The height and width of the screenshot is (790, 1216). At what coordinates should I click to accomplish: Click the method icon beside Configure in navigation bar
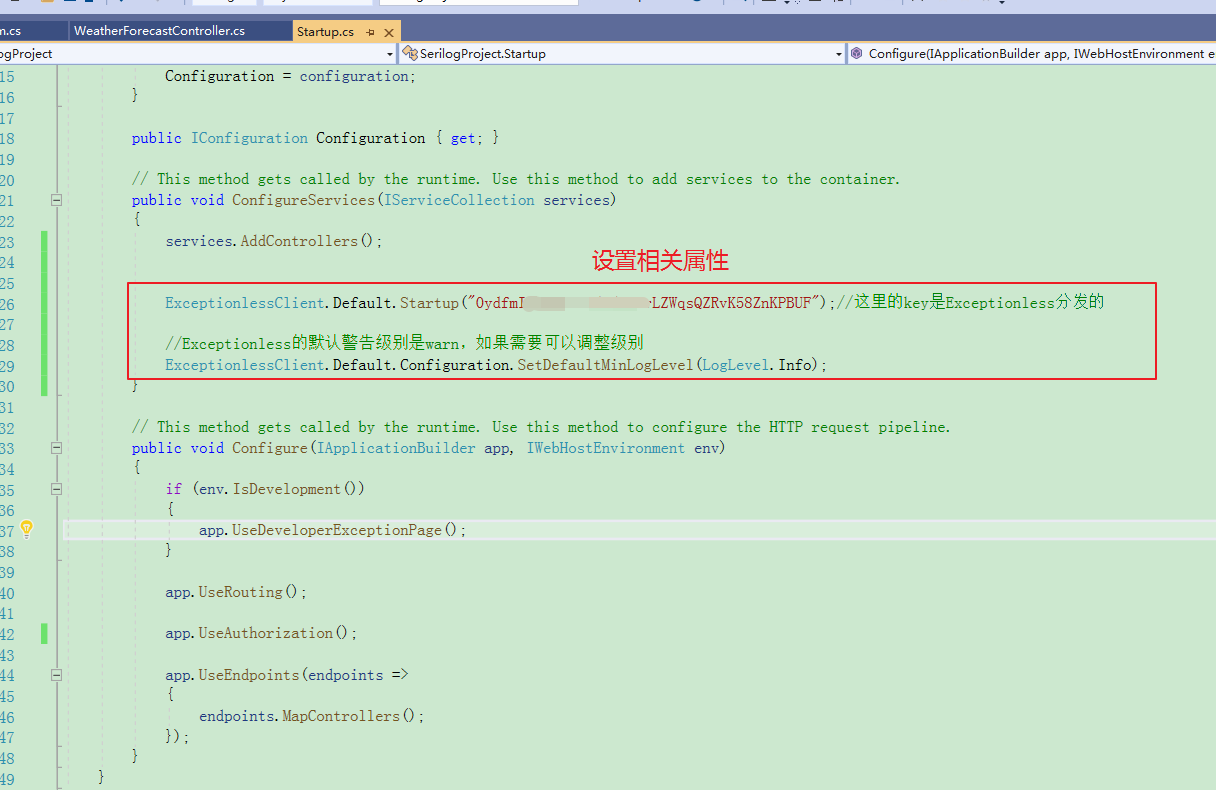point(856,53)
